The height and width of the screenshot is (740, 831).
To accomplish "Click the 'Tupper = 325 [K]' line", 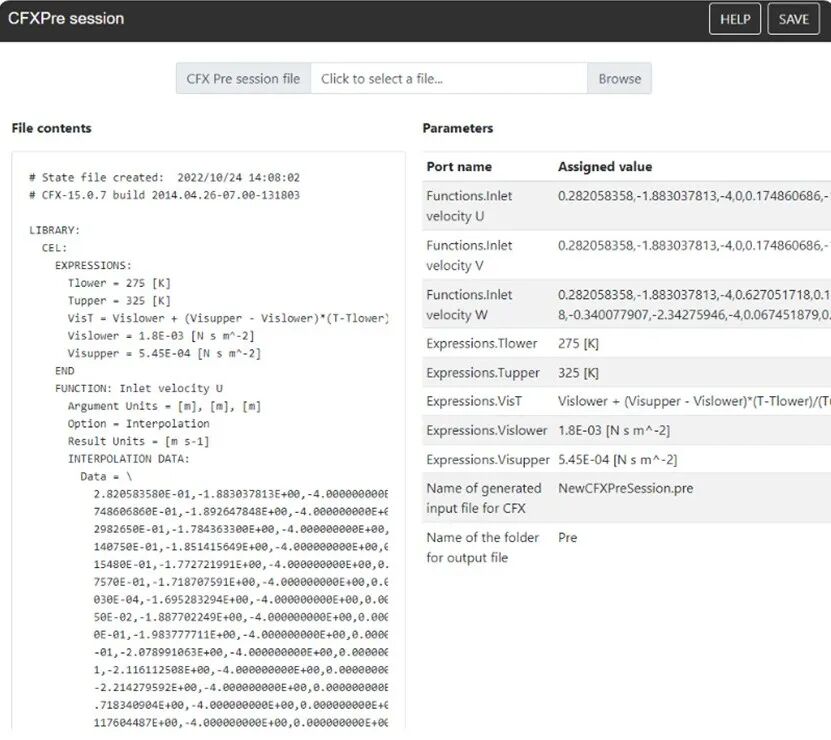I will coord(119,301).
